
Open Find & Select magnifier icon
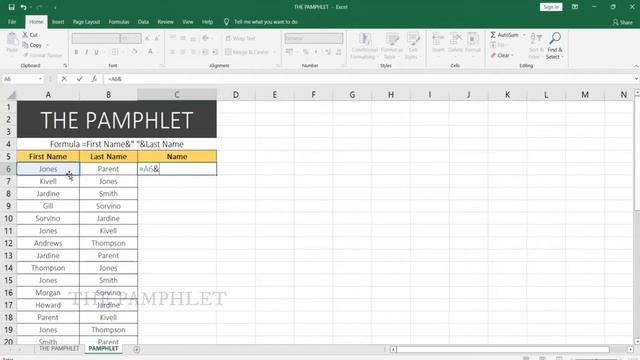click(555, 38)
